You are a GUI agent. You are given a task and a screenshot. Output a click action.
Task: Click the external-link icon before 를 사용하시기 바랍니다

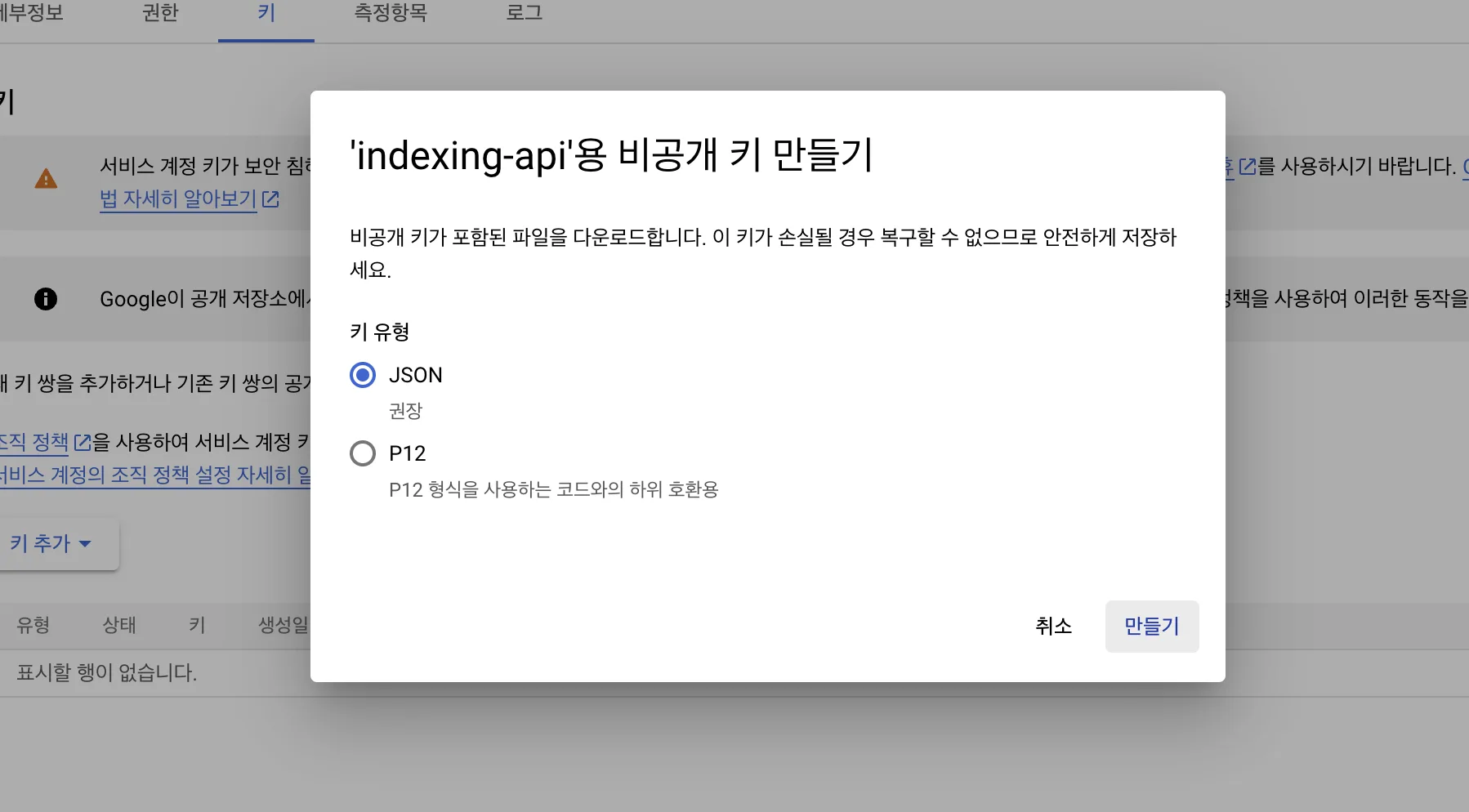pos(1247,167)
